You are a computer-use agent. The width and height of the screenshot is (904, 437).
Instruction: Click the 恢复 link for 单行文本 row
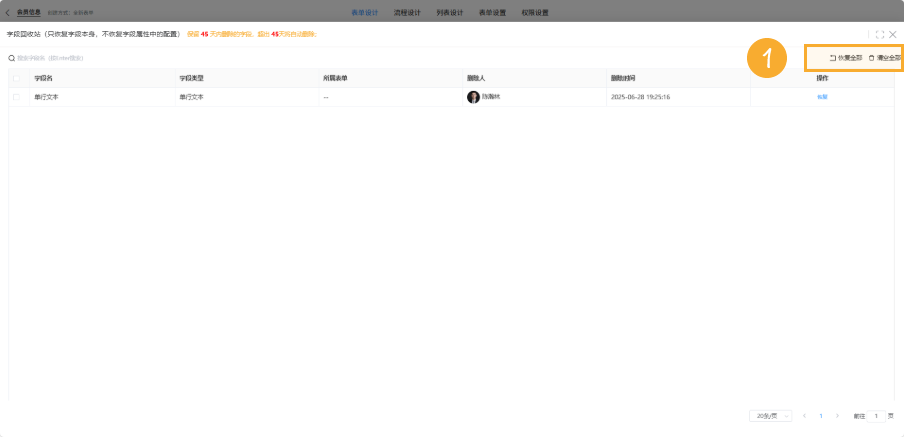[822, 97]
